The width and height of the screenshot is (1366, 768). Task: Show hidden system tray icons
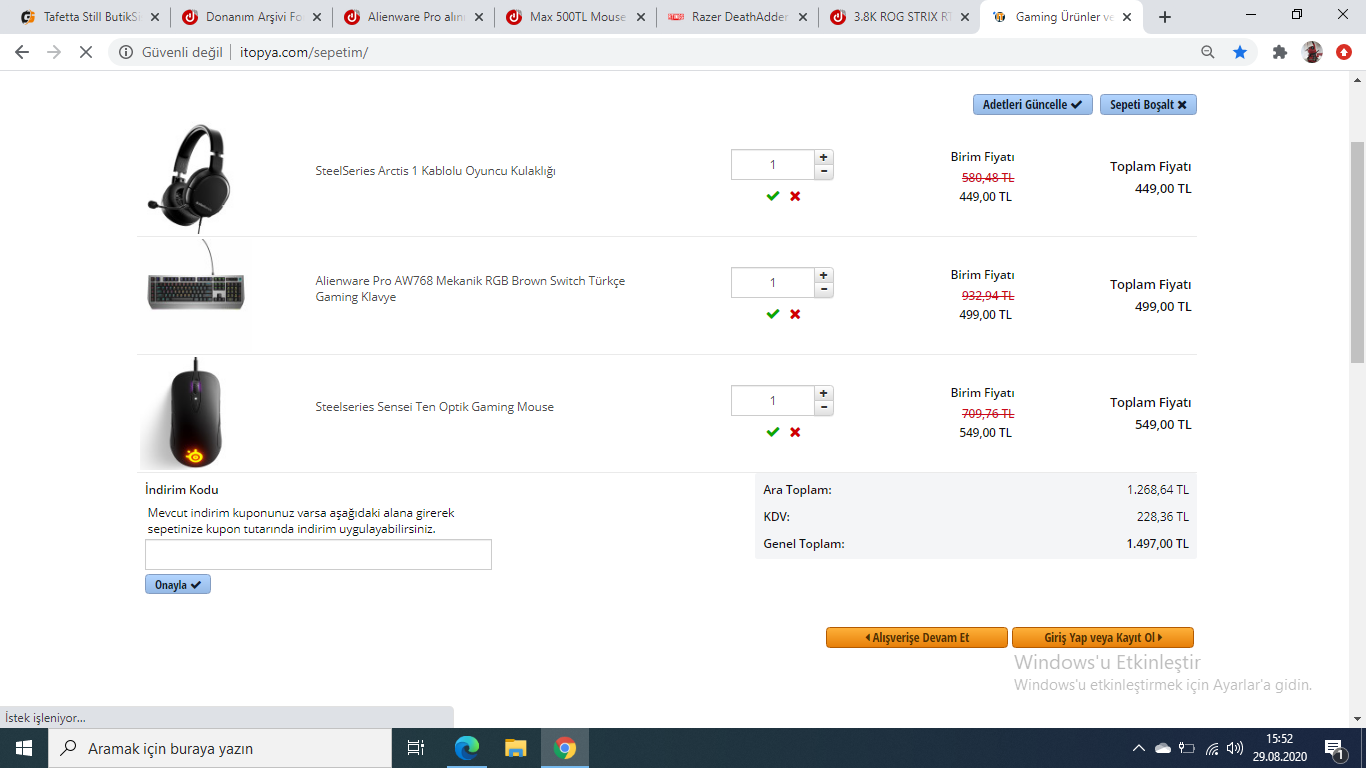tap(1138, 748)
